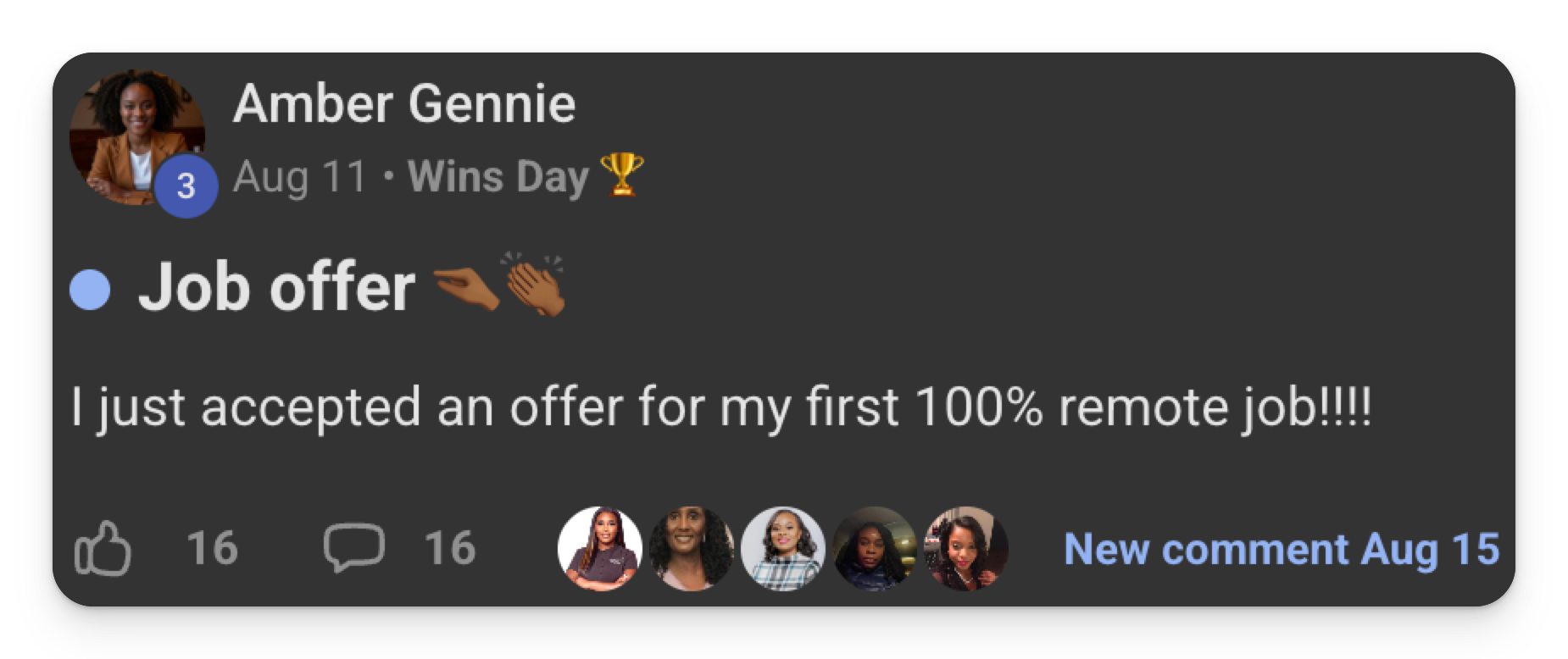
Task: Filter by the Wins Day category
Action: tap(498, 176)
